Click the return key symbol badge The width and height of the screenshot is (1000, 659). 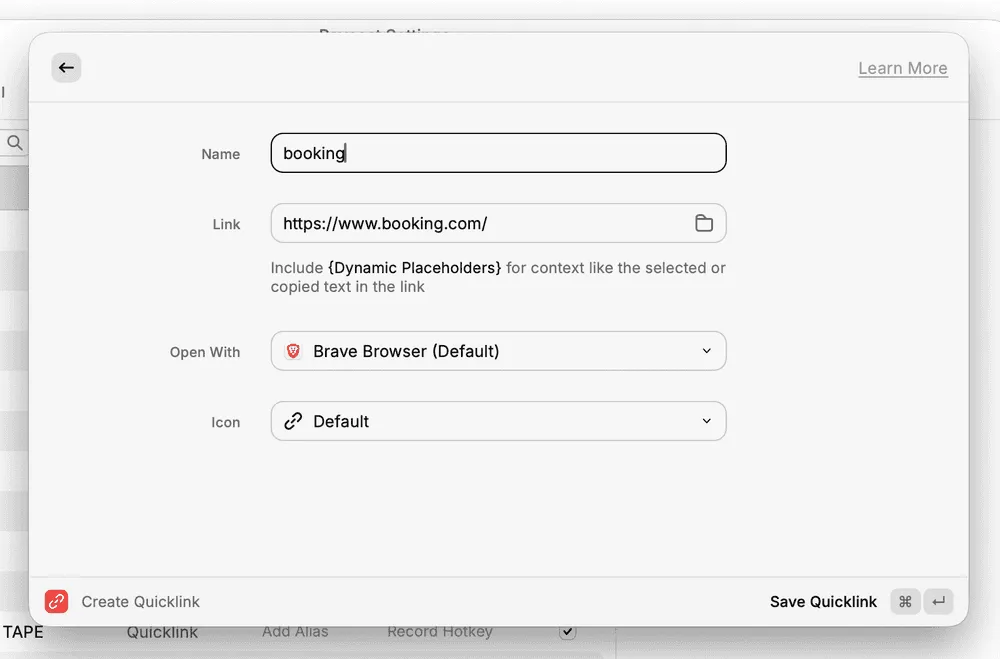pos(938,602)
